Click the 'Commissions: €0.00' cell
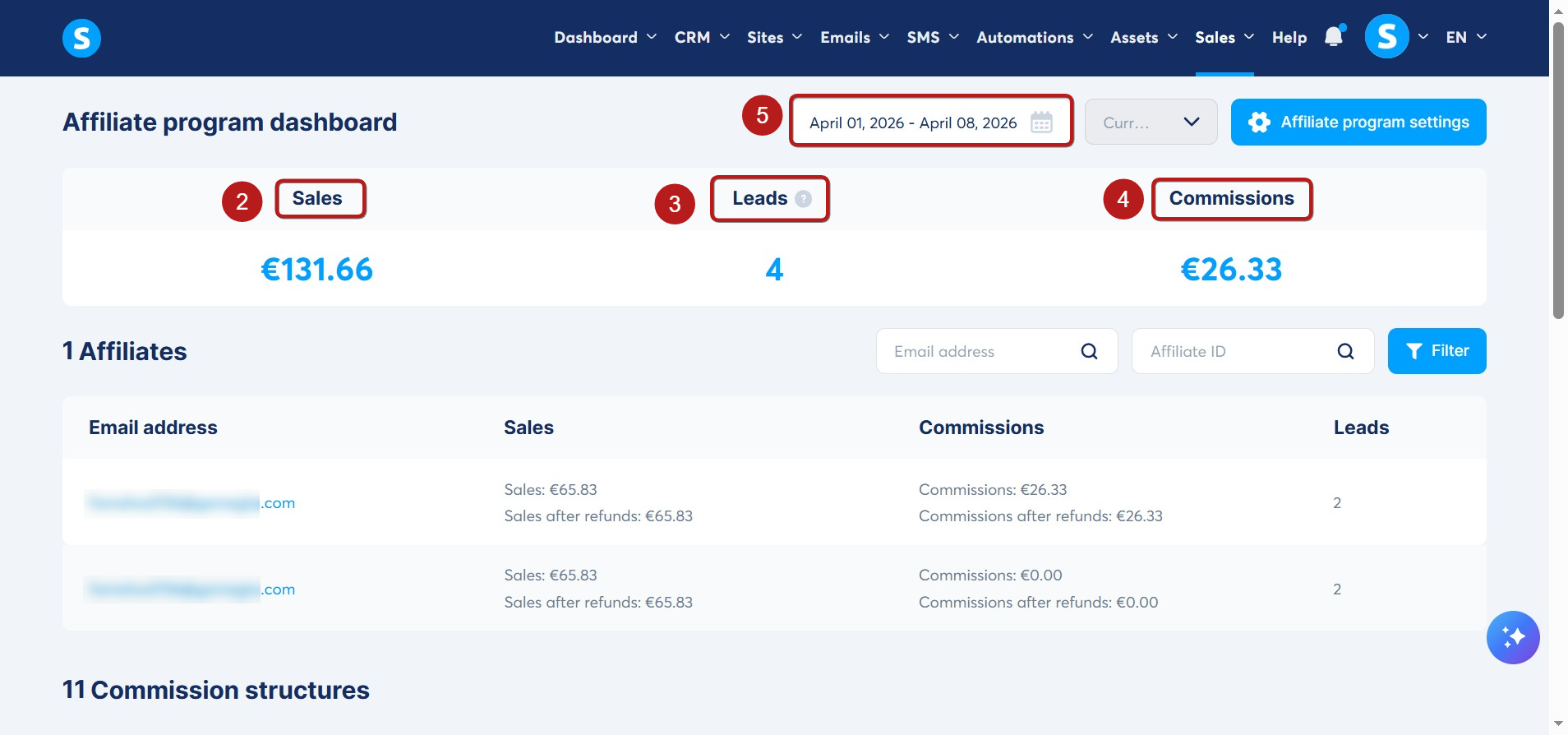The height and width of the screenshot is (735, 1568). (x=990, y=575)
